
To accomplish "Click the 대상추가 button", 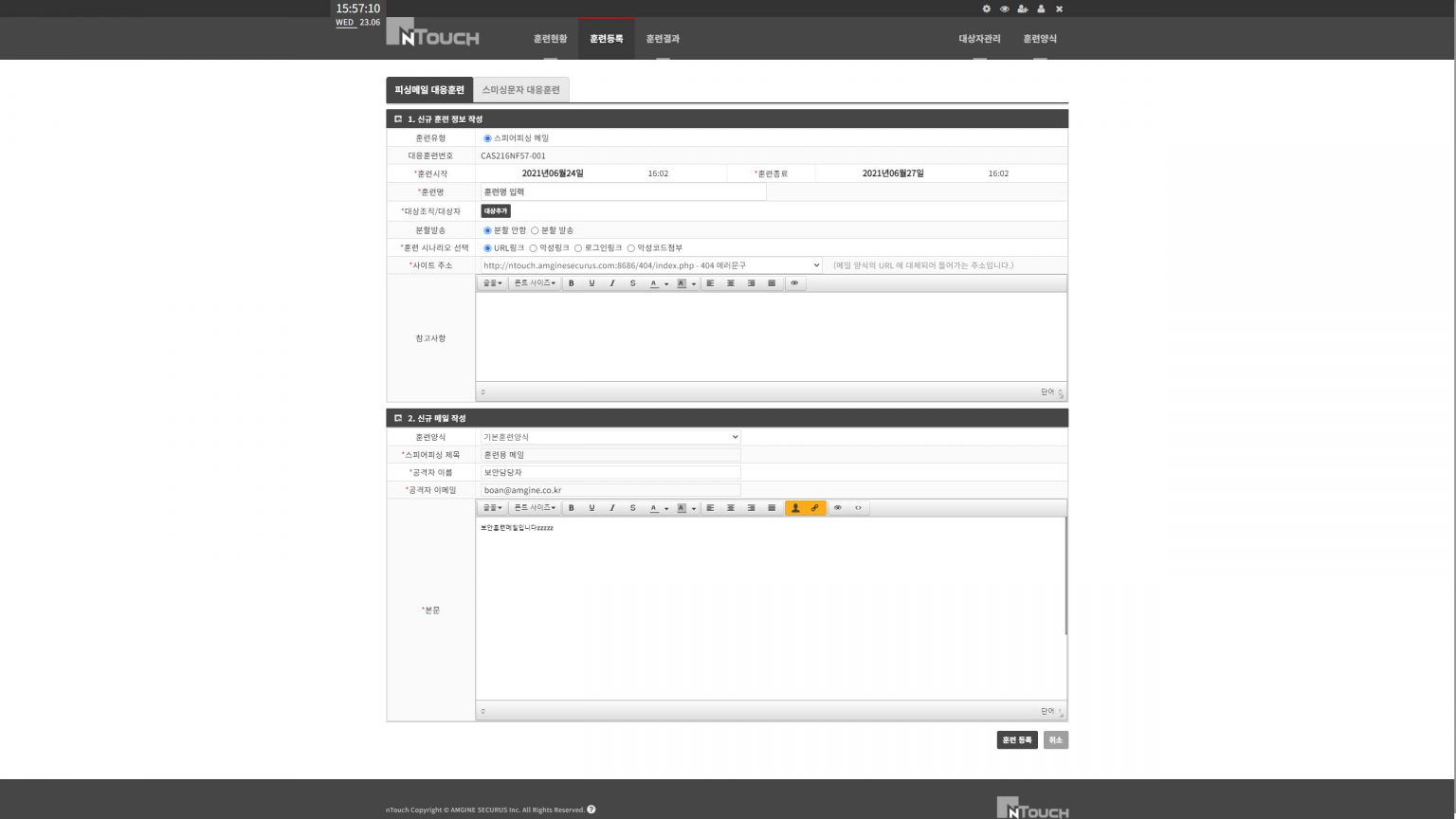I will [495, 211].
